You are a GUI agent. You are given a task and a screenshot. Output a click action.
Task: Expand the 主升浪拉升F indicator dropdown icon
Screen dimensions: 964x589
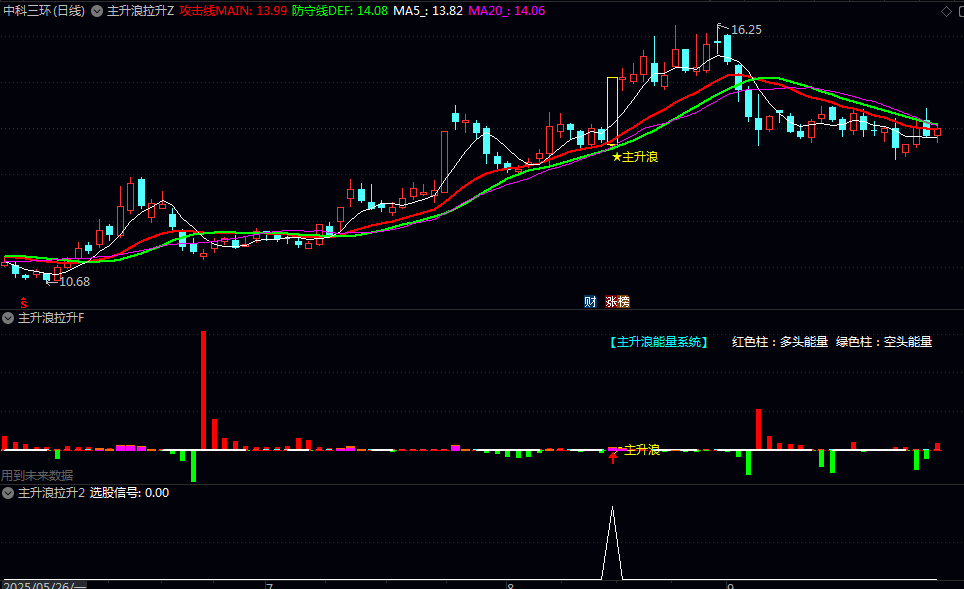8,318
